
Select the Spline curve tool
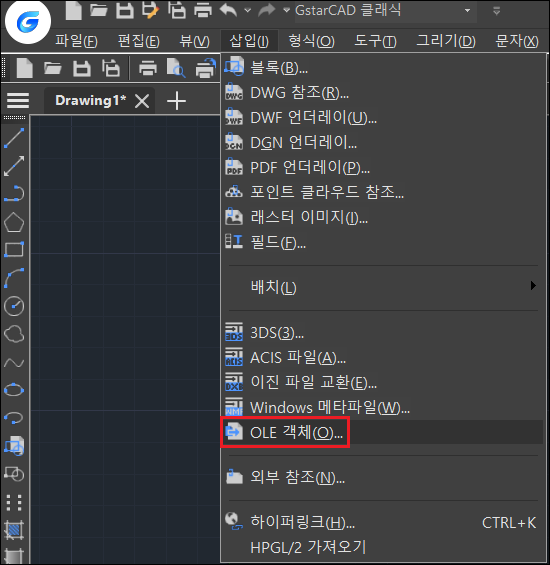[x=14, y=362]
